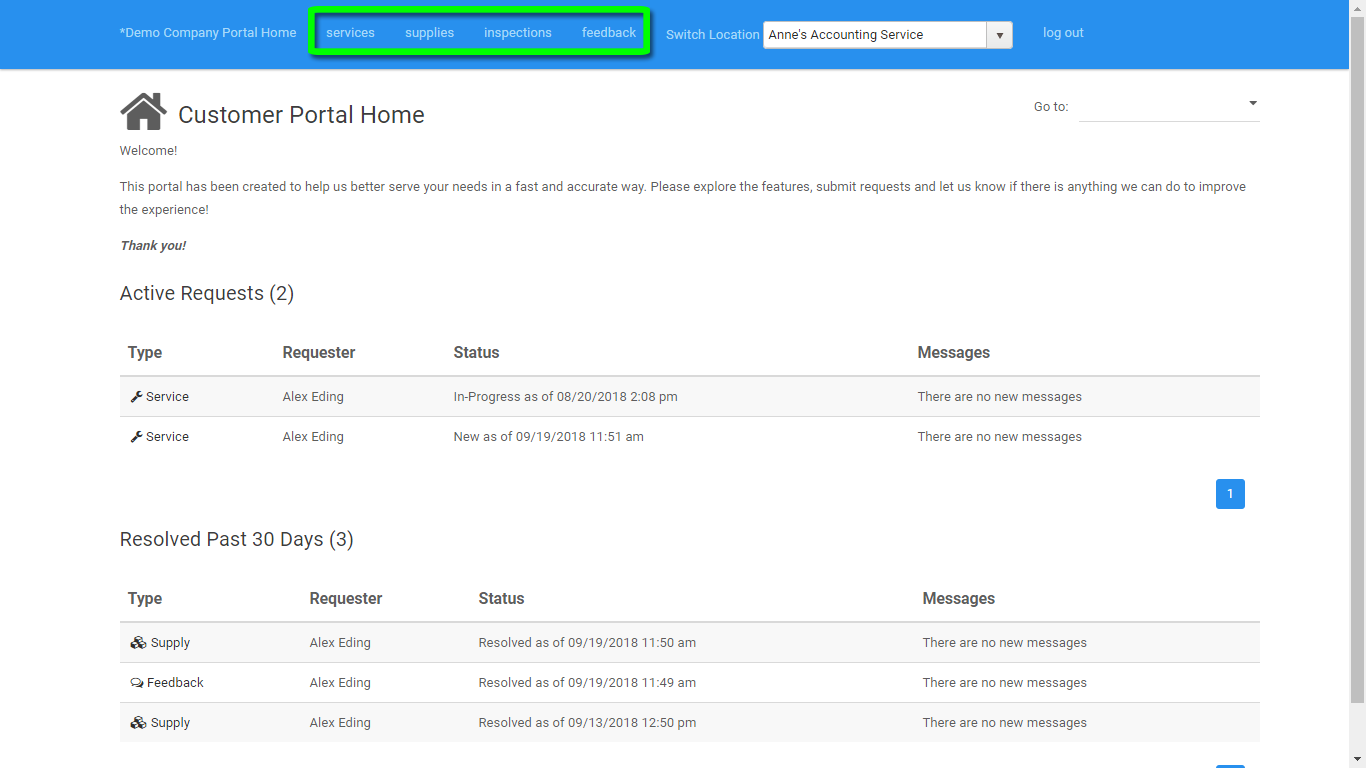Click the scrollbar down arrow
This screenshot has height=768, width=1366.
(x=1358, y=760)
